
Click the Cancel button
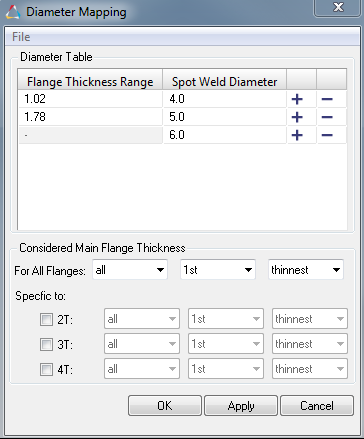tap(317, 406)
